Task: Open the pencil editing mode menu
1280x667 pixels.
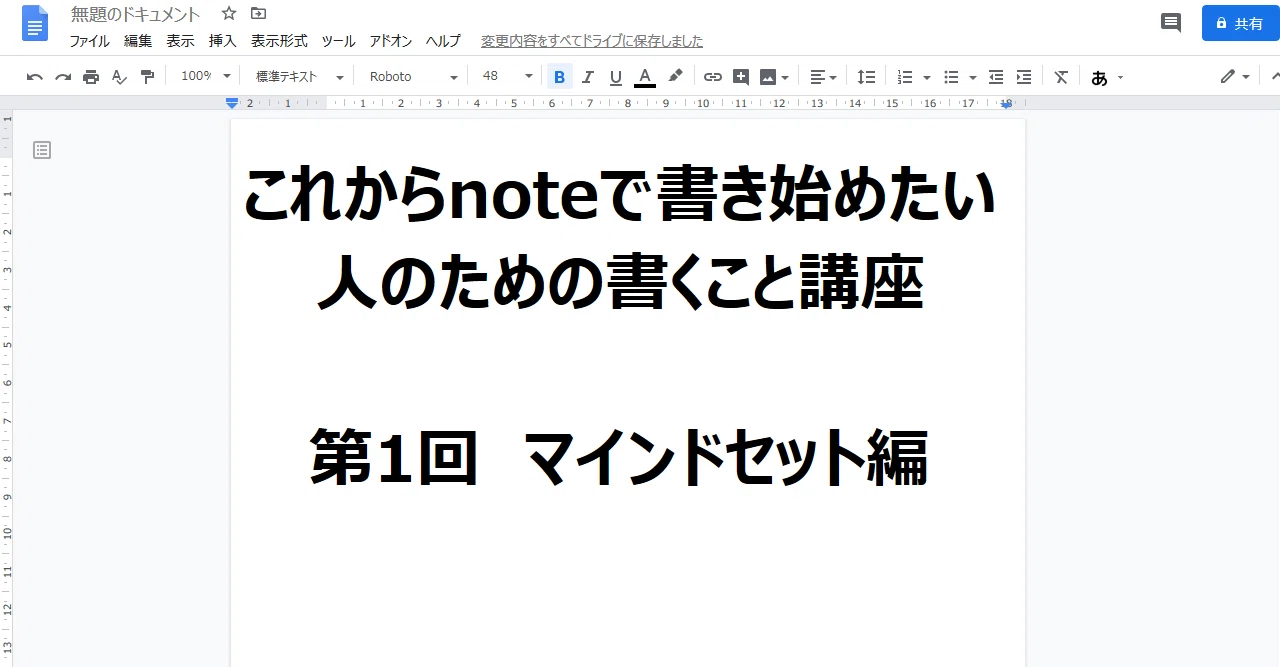Action: 1235,77
